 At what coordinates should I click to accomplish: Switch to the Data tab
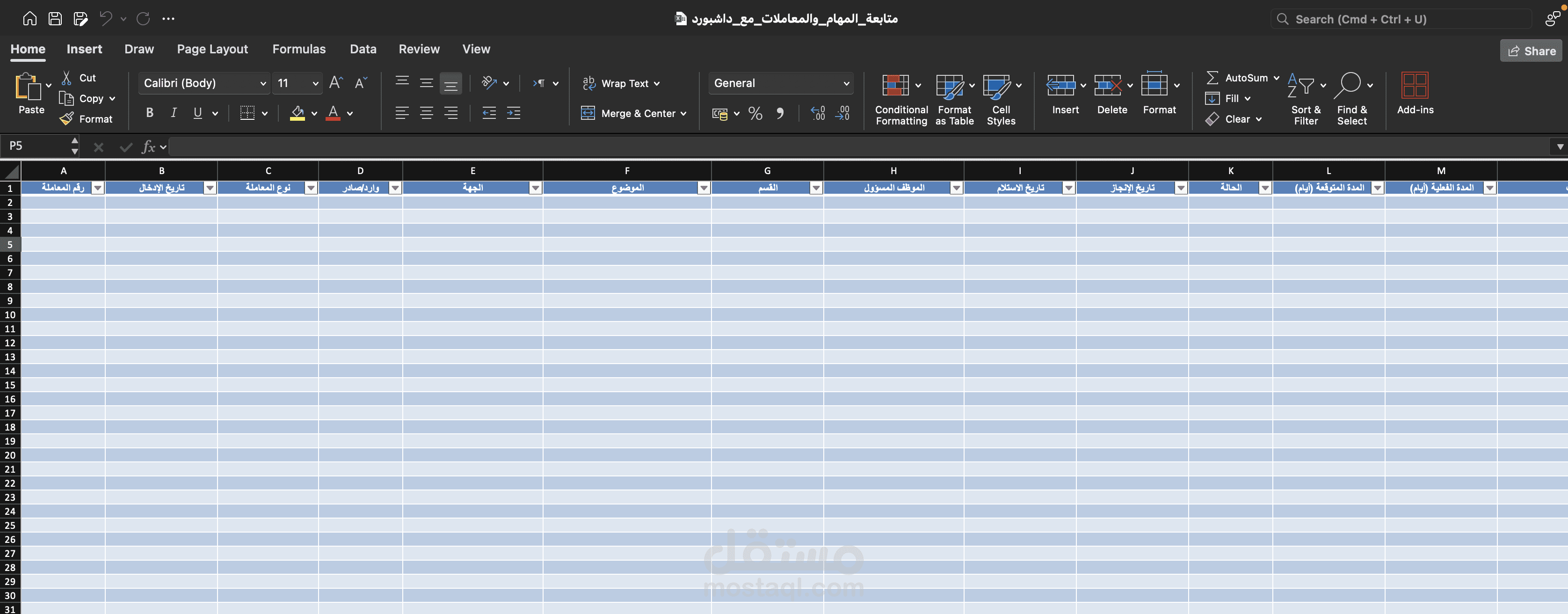pos(363,49)
